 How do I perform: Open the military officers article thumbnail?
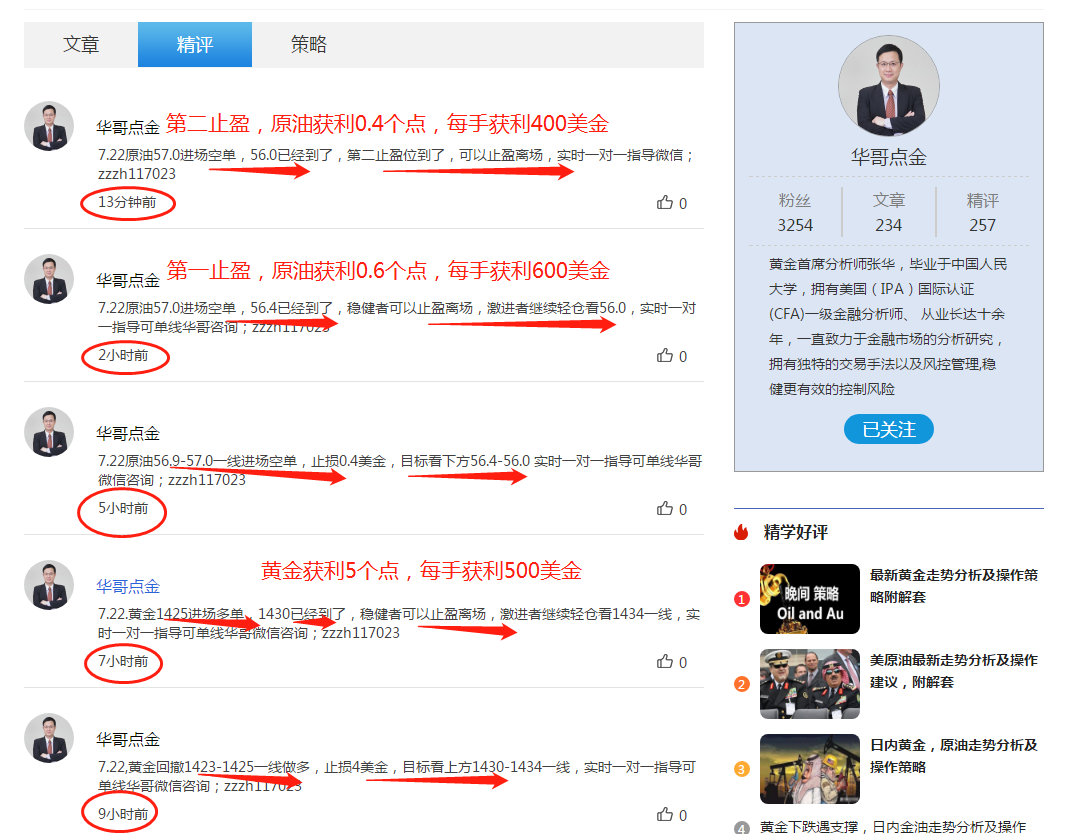810,684
